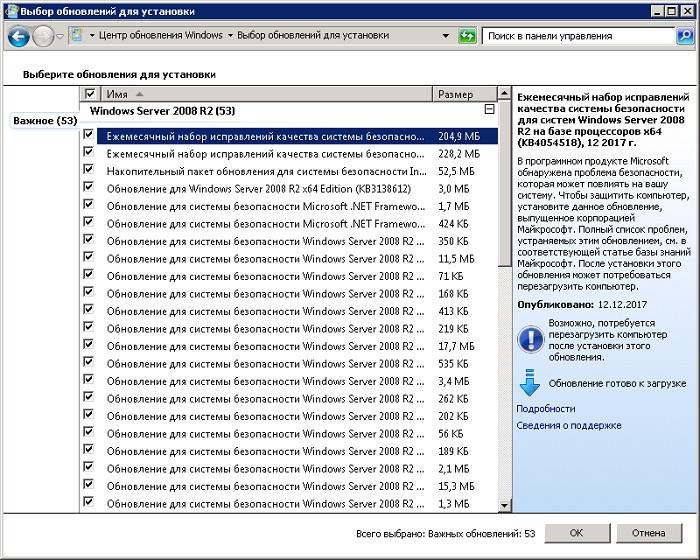The image size is (700, 560).
Task: Click the 2,1 МБ size cell
Action: [454, 468]
